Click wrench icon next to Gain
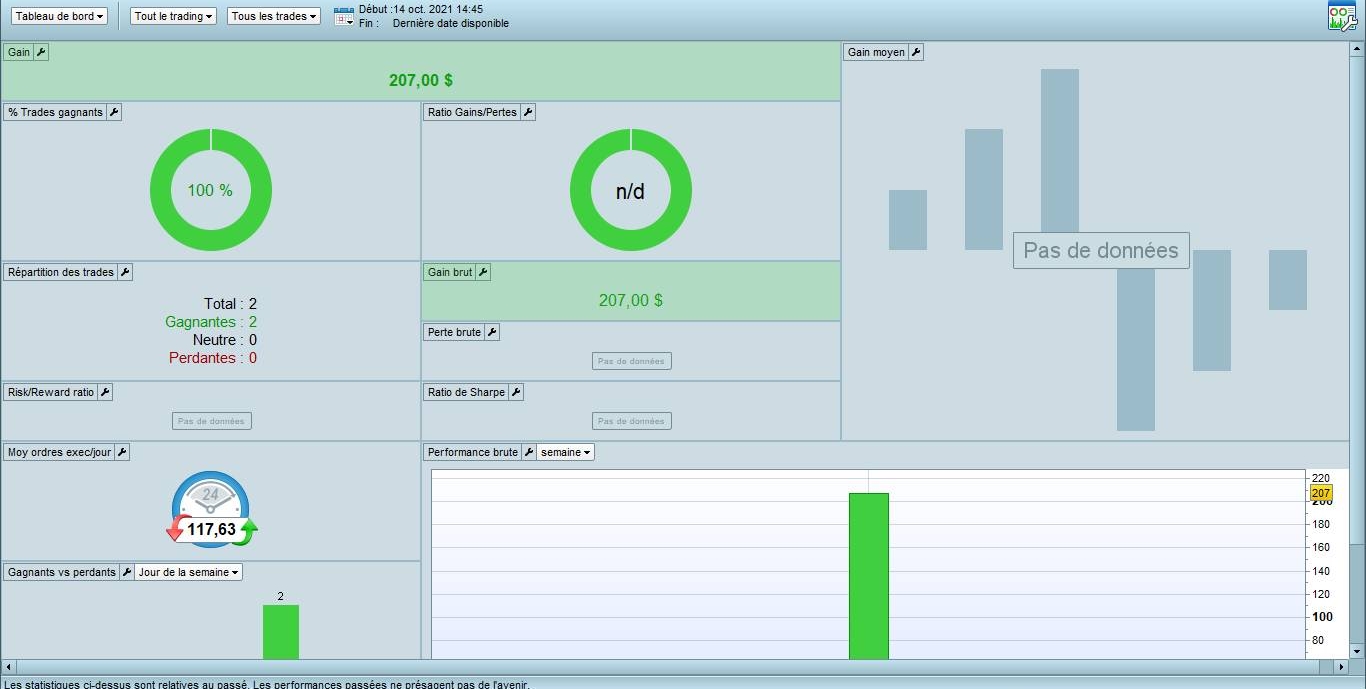 [41, 52]
